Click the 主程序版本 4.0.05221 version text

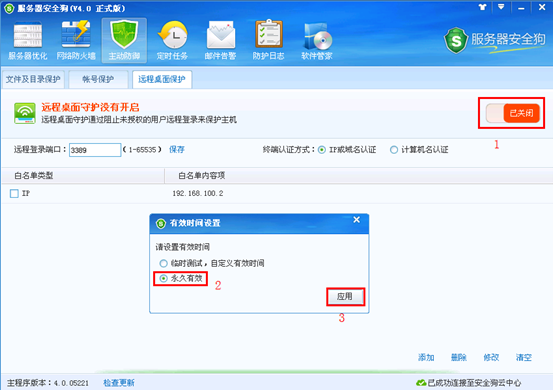click(x=48, y=383)
